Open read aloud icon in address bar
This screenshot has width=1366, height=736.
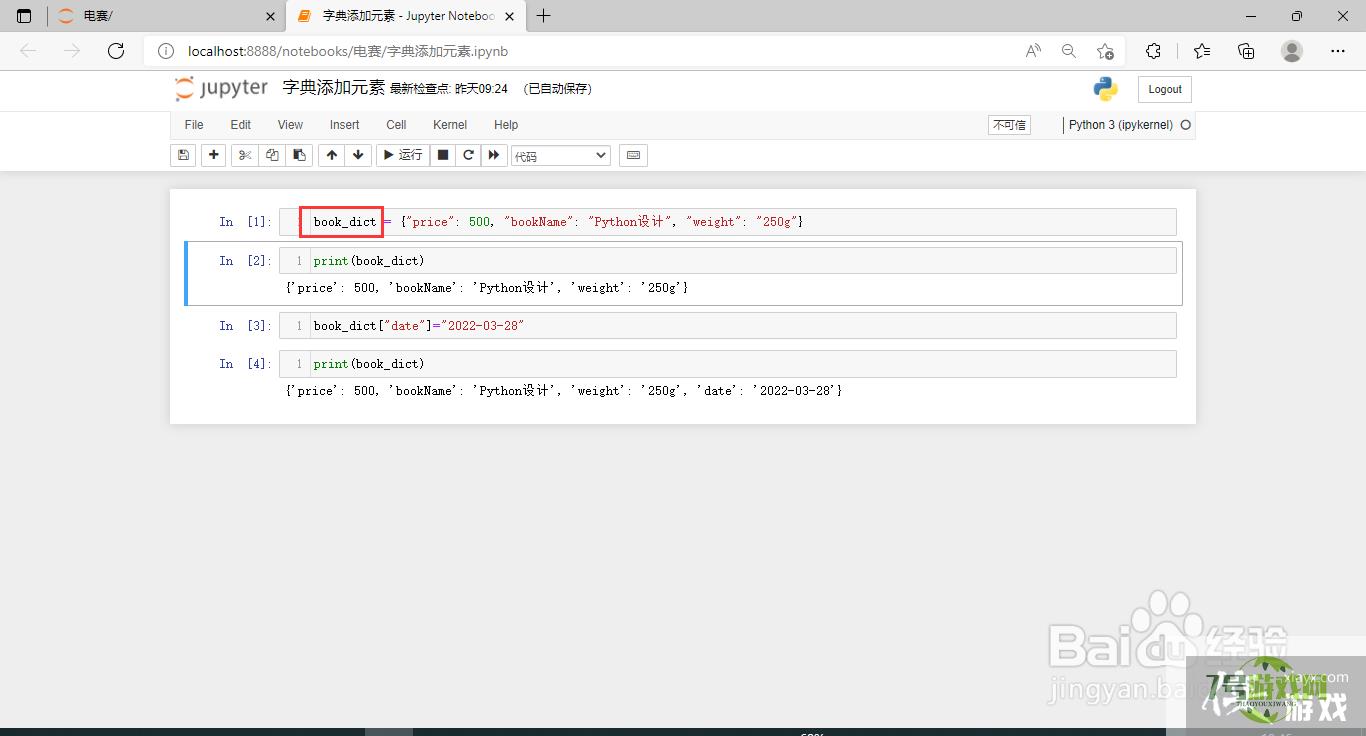pyautogui.click(x=1033, y=51)
